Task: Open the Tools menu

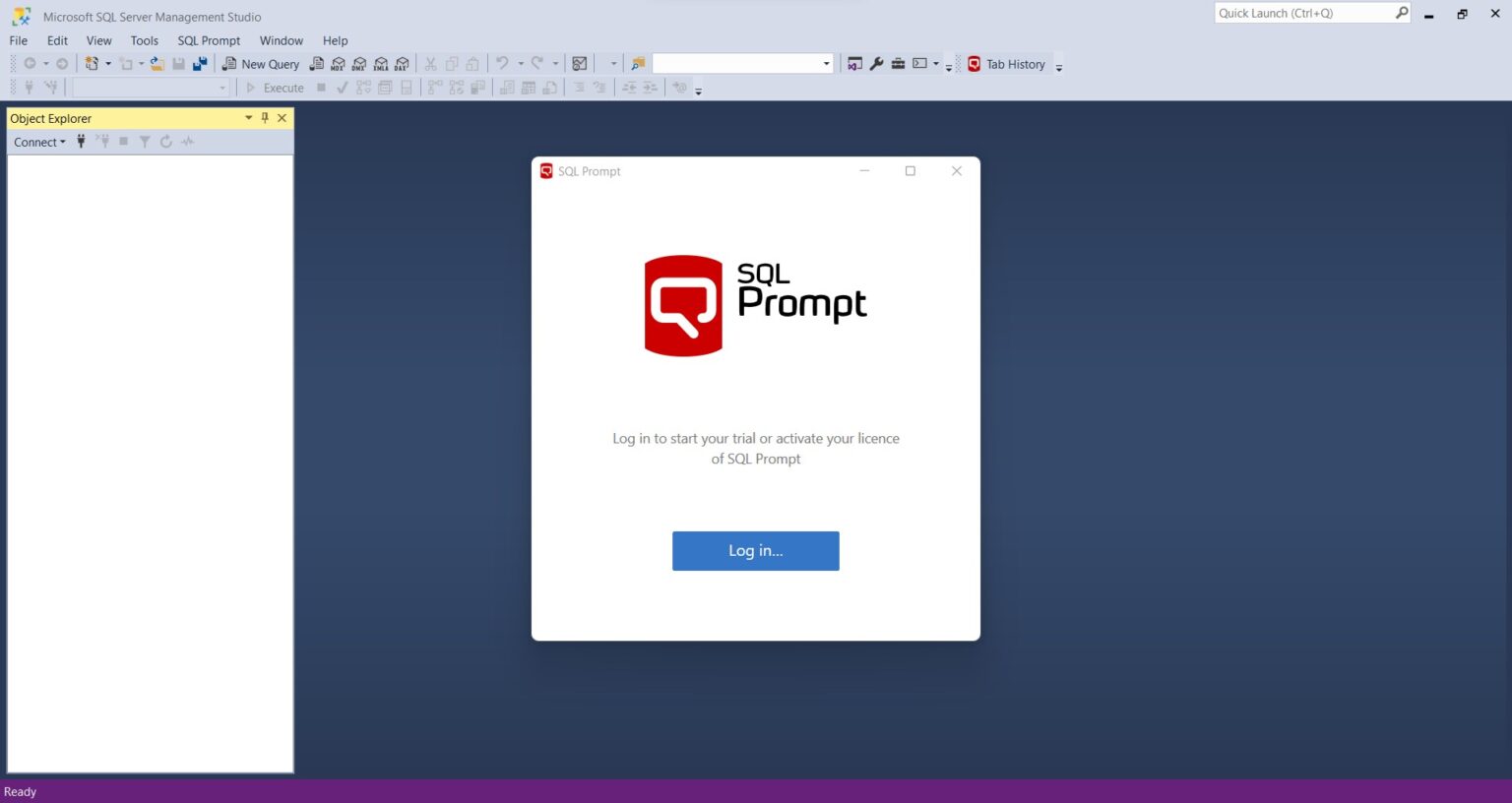Action: point(145,40)
